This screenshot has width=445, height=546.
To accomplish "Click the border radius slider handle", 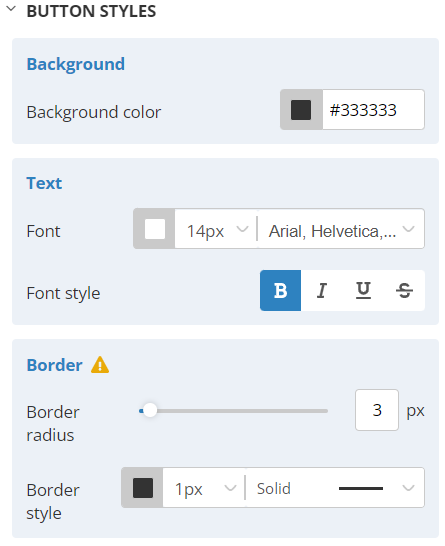I will tap(150, 411).
